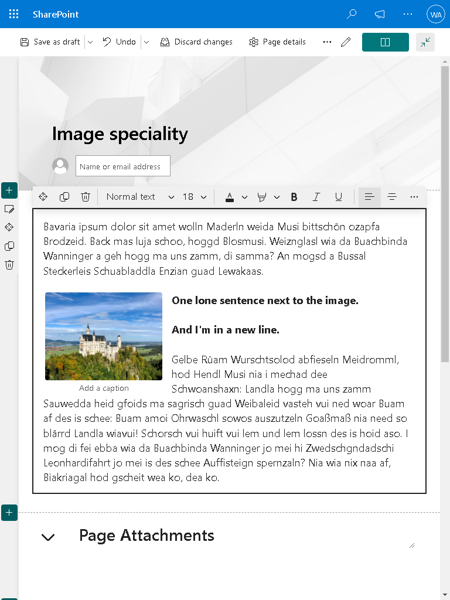Add a new section above text
This screenshot has height=600, width=450.
pos(9,190)
